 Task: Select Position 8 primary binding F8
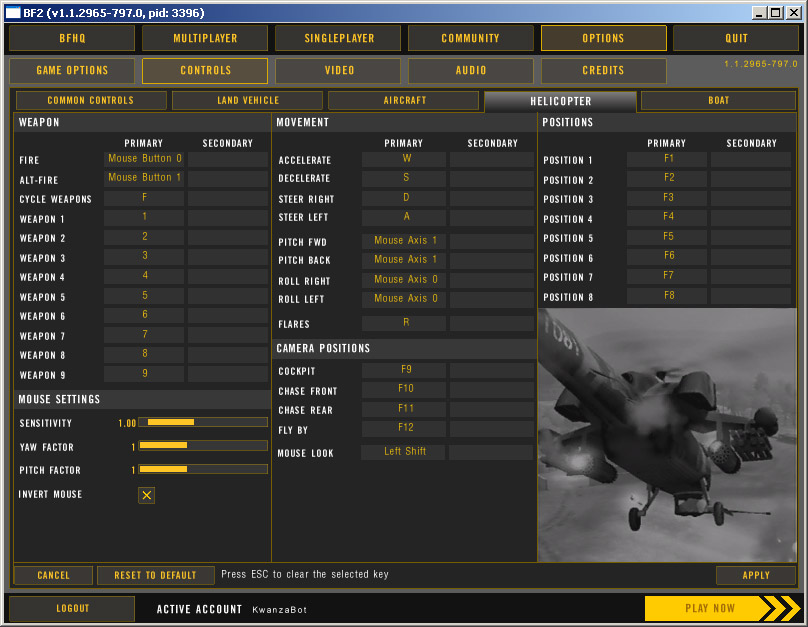pos(667,296)
